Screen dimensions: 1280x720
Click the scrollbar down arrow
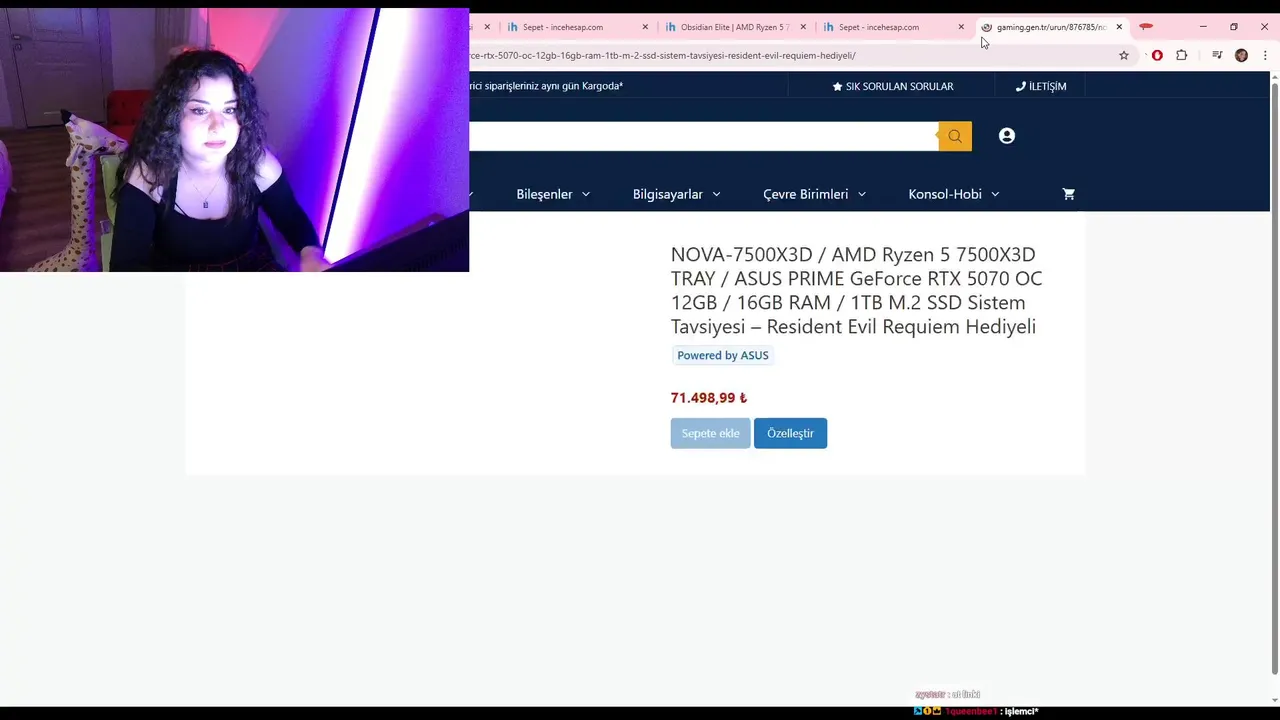click(x=1274, y=699)
